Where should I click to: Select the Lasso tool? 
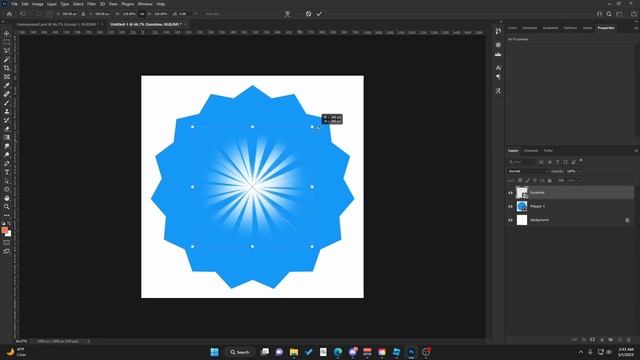[7, 51]
